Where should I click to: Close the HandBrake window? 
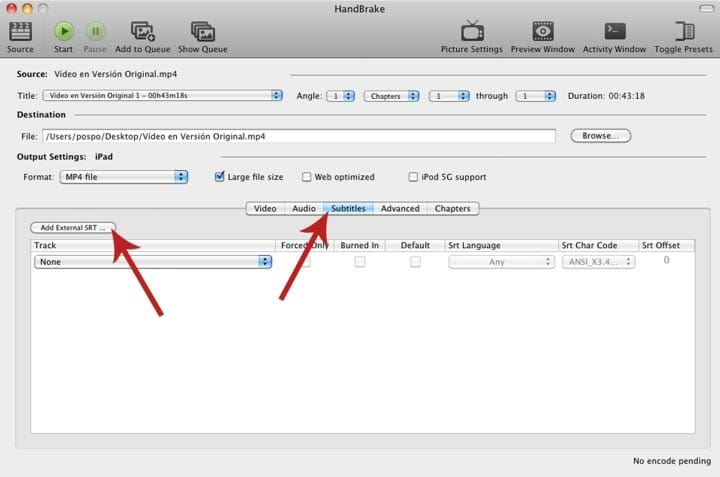(11, 8)
